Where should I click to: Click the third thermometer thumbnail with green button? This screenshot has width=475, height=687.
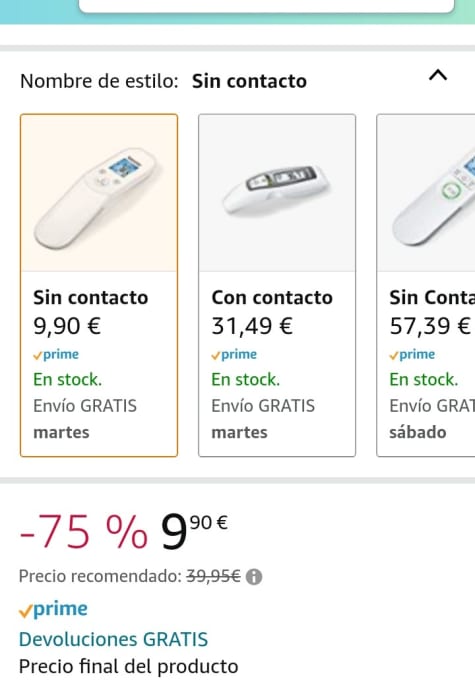pyautogui.click(x=426, y=193)
